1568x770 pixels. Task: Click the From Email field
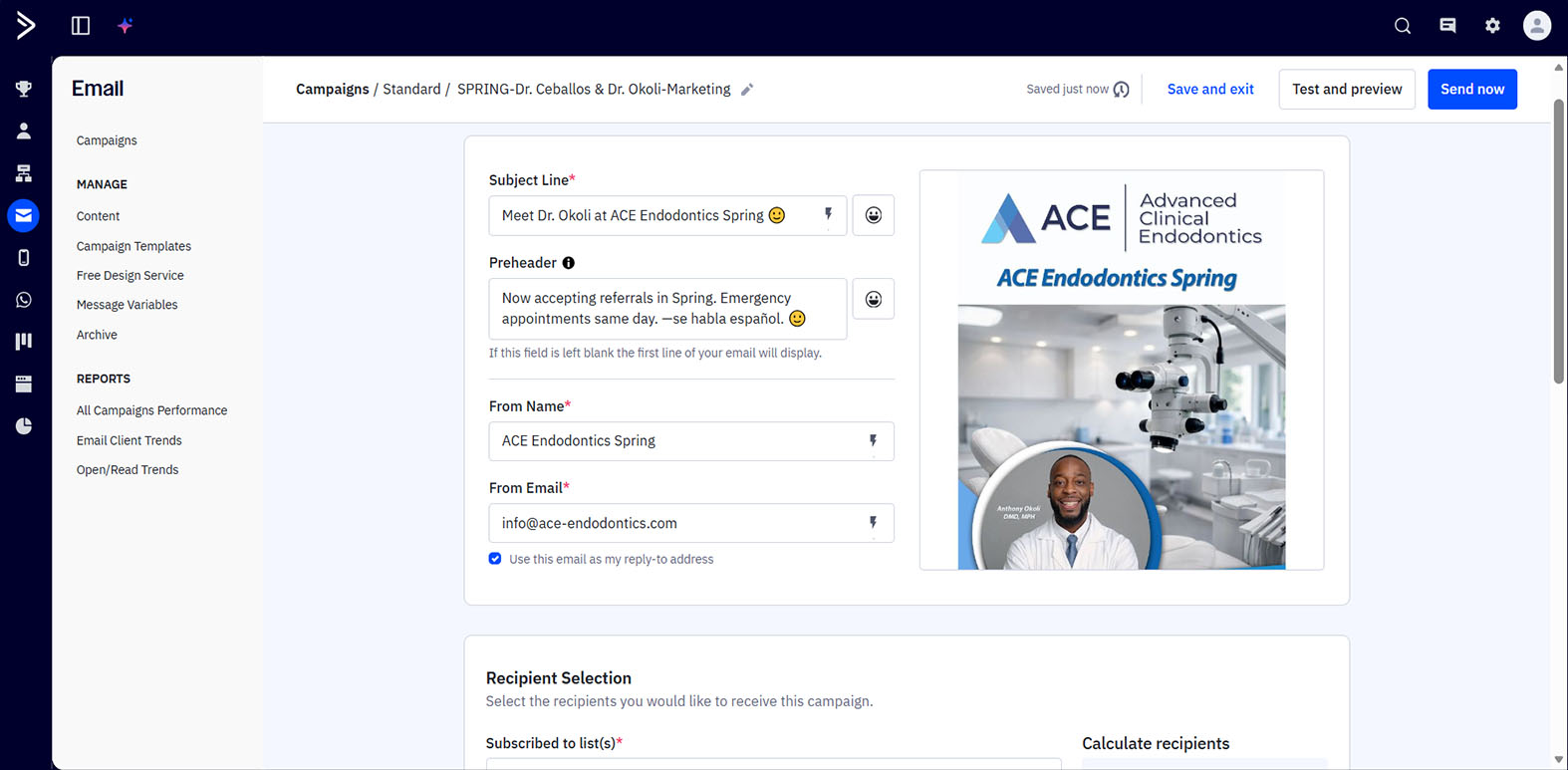click(x=691, y=523)
